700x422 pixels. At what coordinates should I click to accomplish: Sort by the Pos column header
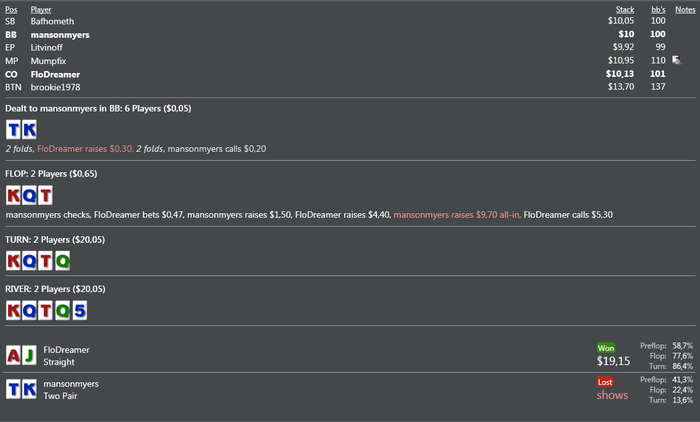coord(12,9)
